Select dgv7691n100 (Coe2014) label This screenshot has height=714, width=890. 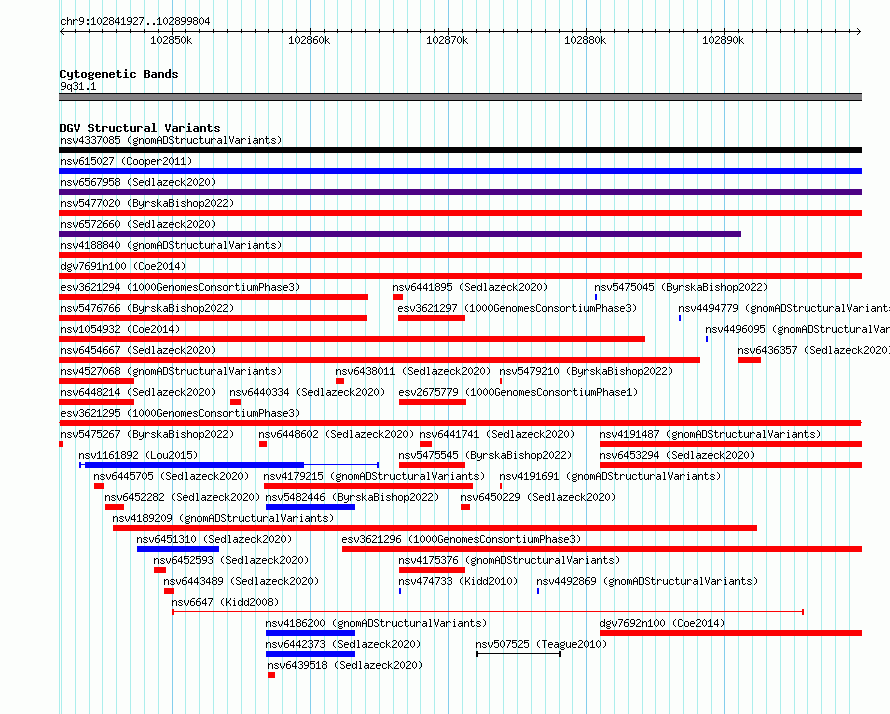[123, 266]
